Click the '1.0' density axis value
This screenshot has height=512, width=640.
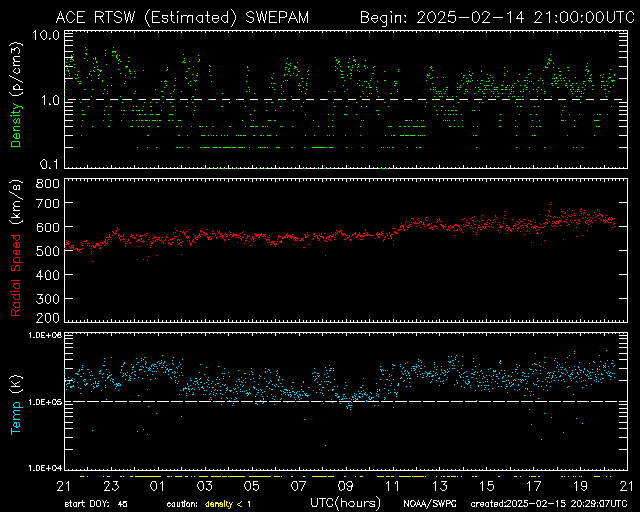pos(50,100)
